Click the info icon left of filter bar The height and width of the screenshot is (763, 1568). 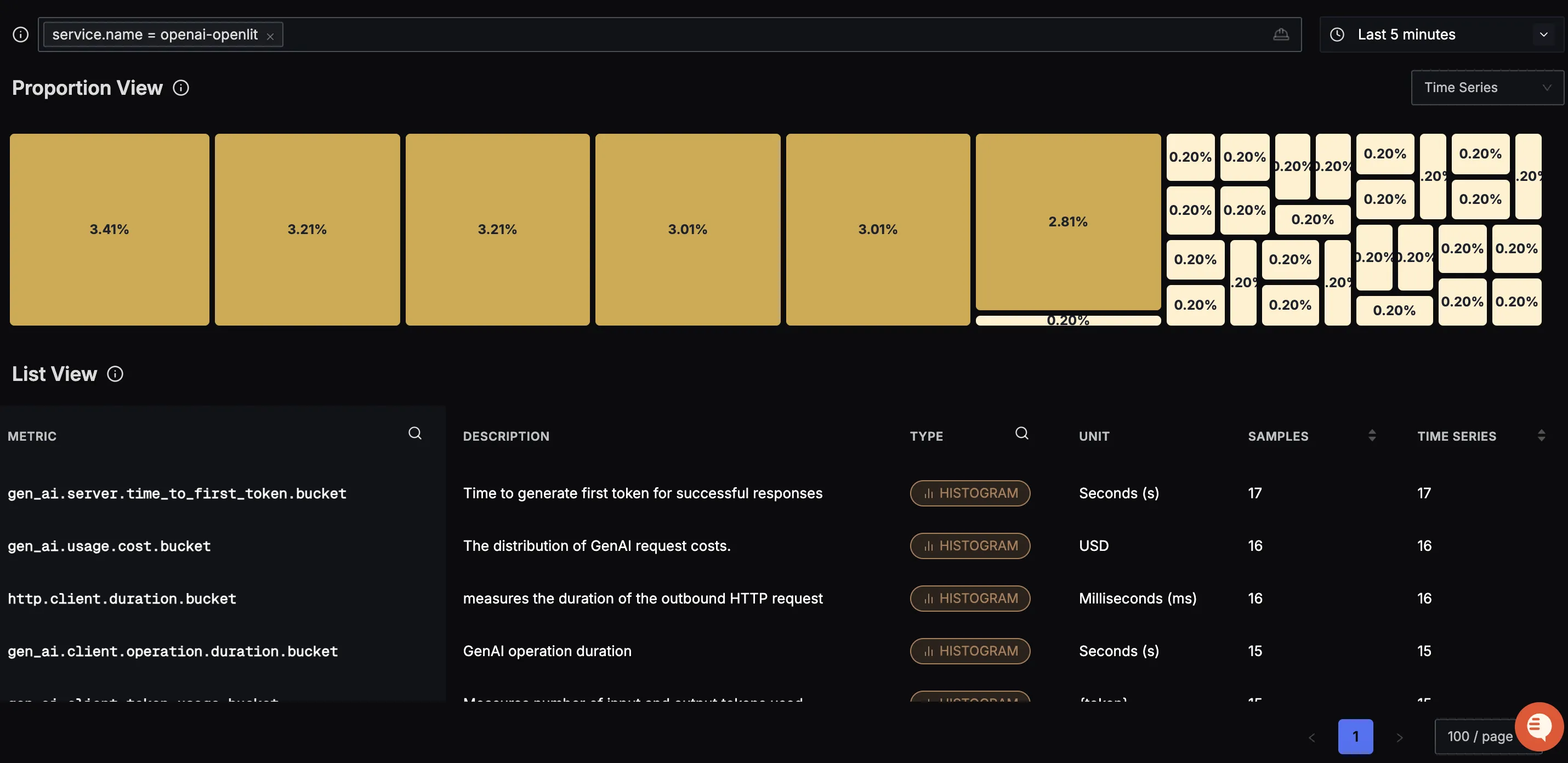click(21, 35)
